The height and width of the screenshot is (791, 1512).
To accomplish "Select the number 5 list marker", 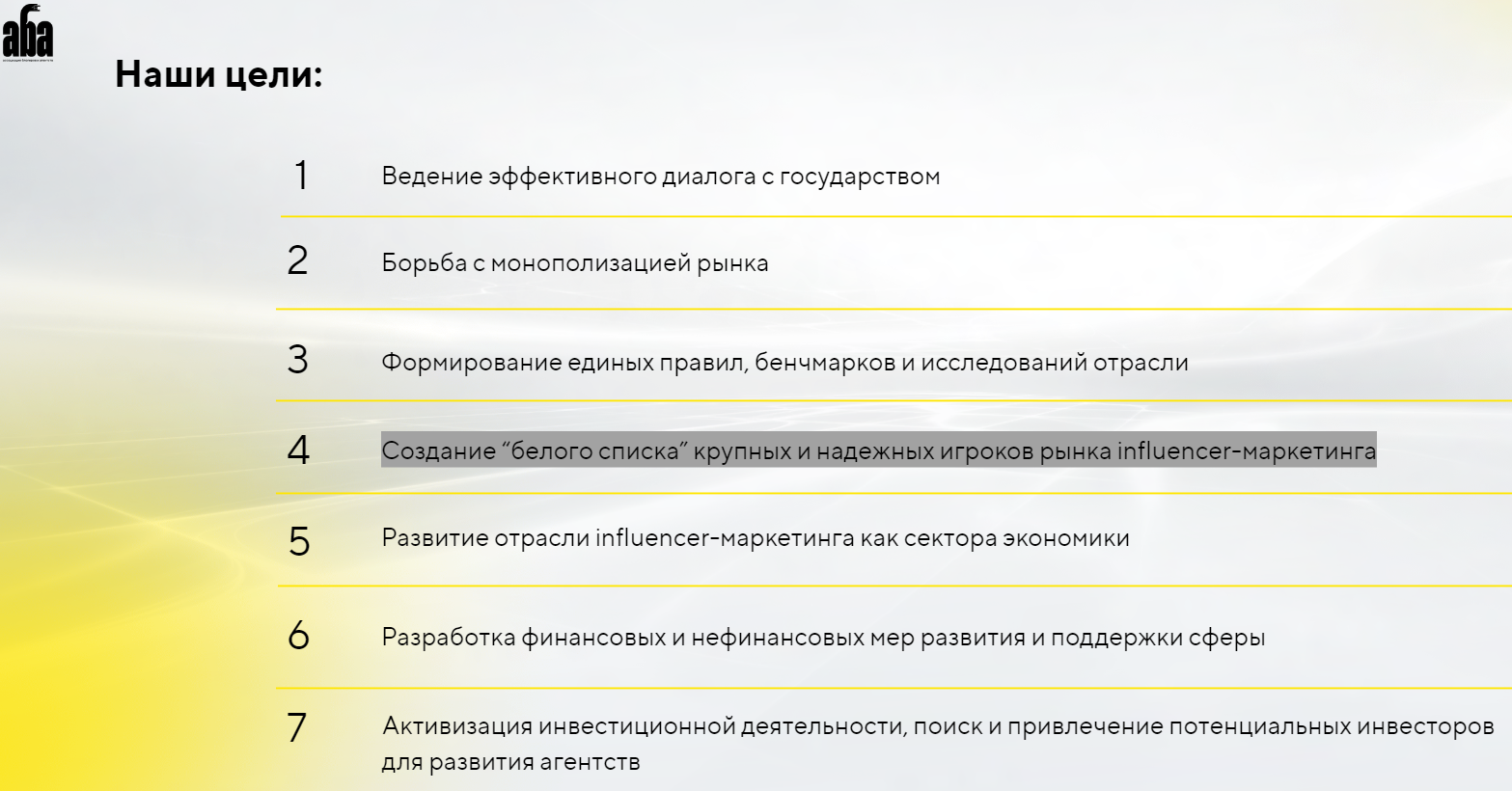I will [299, 541].
